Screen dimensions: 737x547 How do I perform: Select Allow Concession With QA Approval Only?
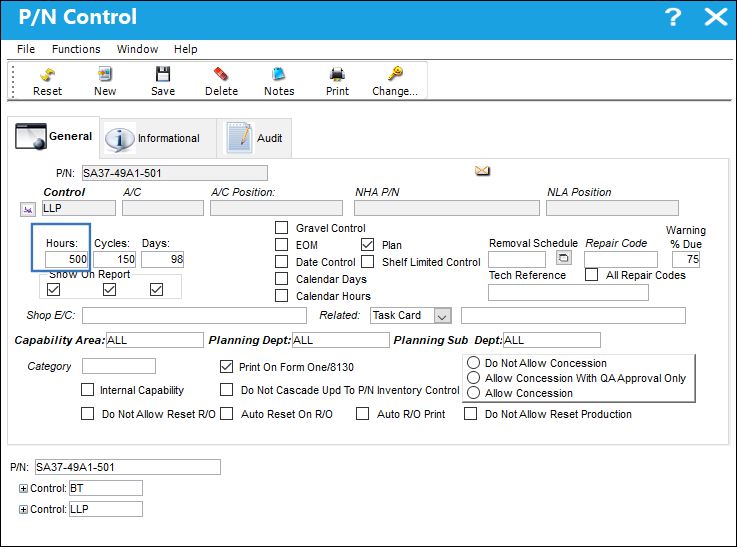tap(473, 378)
